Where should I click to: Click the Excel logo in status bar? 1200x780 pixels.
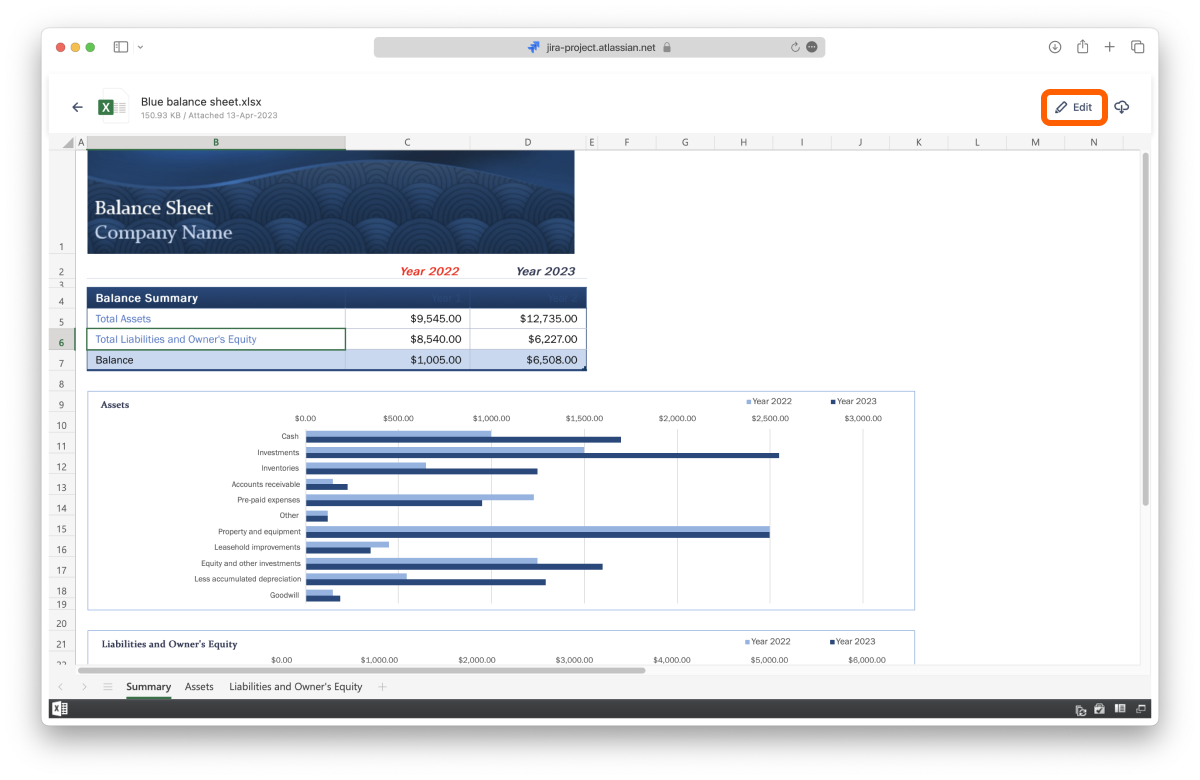click(60, 709)
